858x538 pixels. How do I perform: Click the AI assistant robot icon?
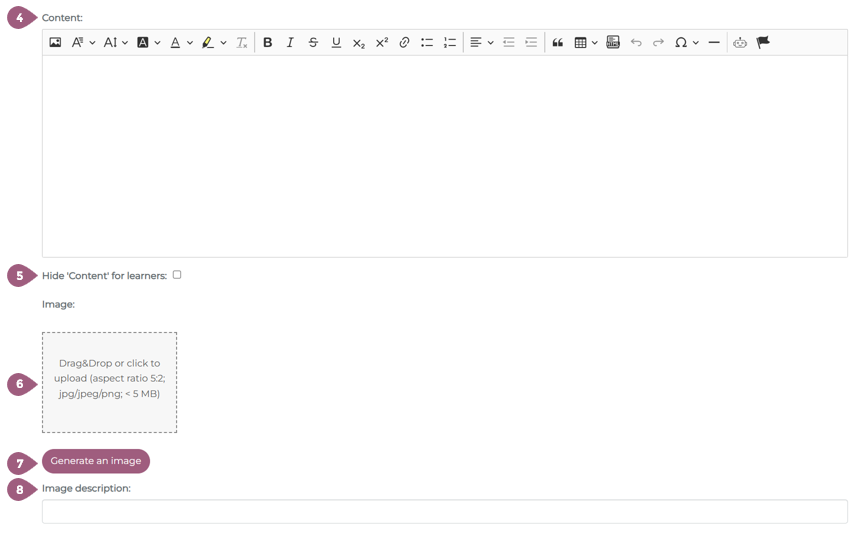pyautogui.click(x=740, y=43)
